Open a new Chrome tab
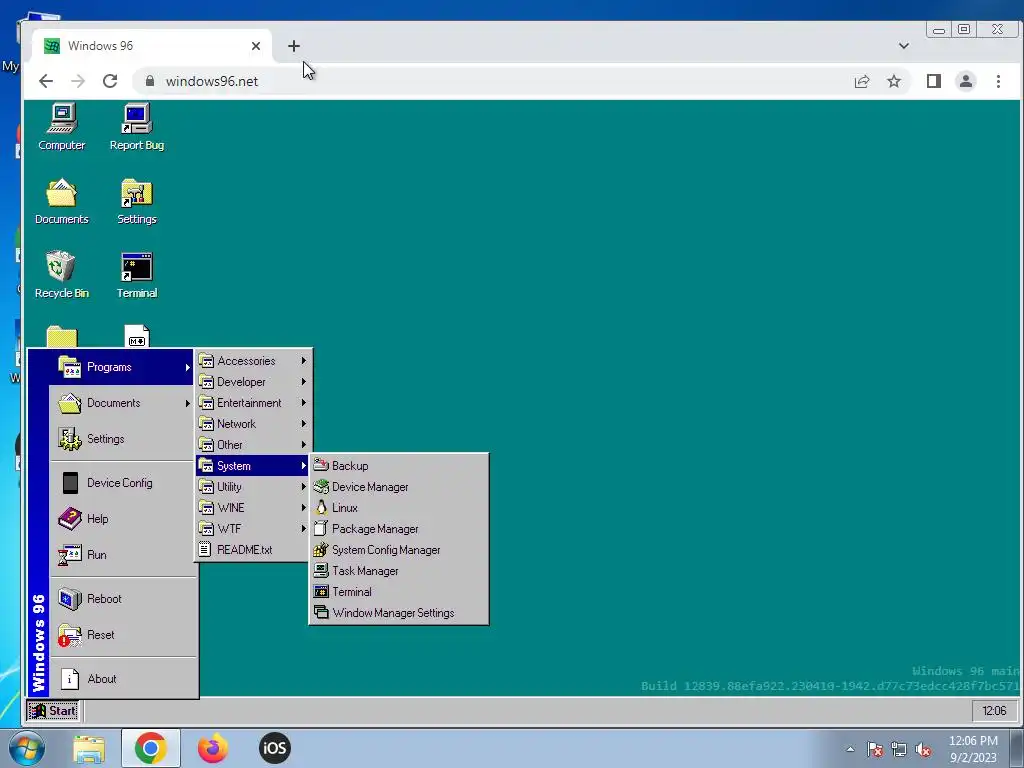 pyautogui.click(x=294, y=46)
